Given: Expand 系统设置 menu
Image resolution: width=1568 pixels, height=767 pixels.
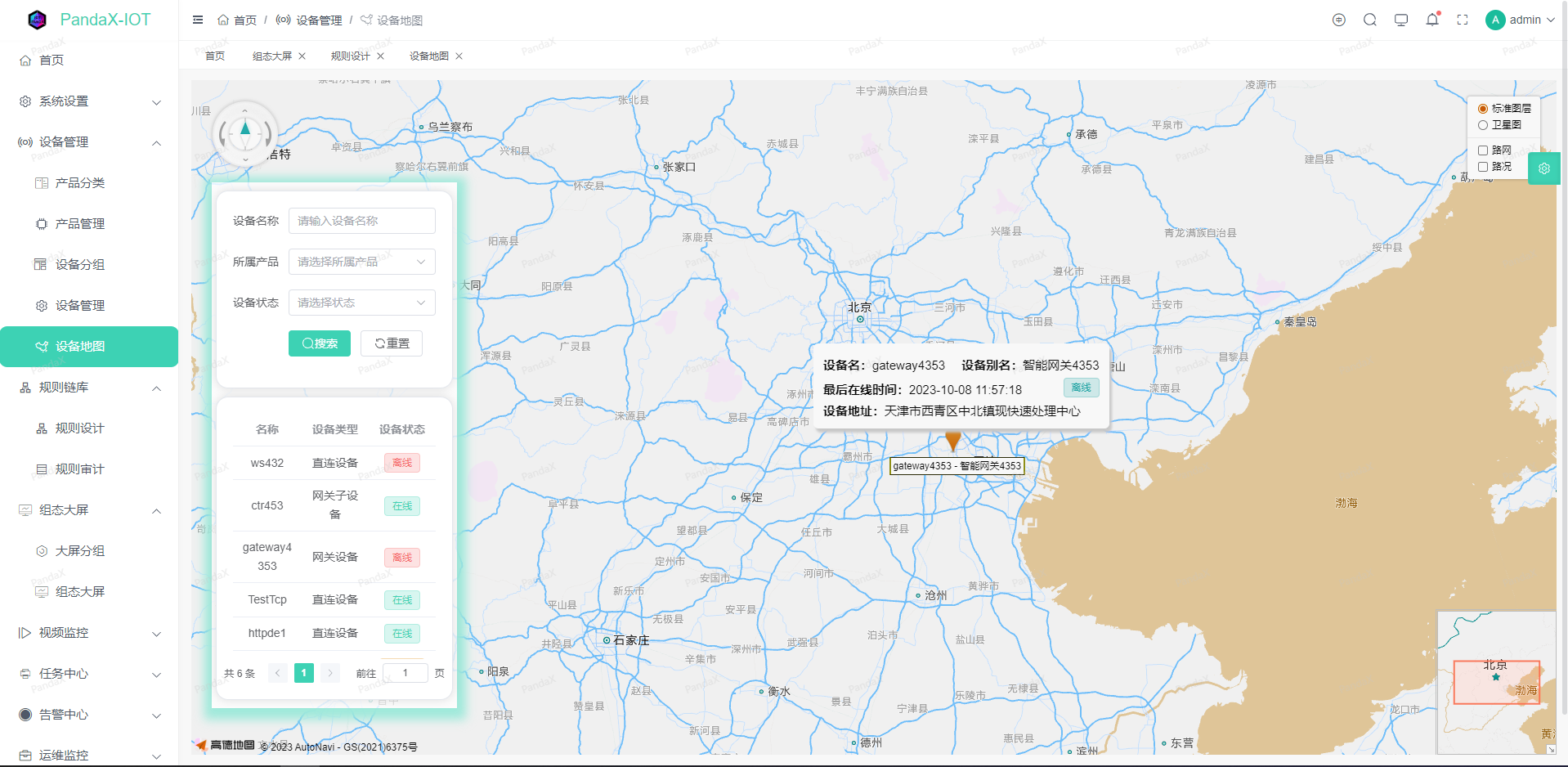Looking at the screenshot, I should click(x=89, y=101).
